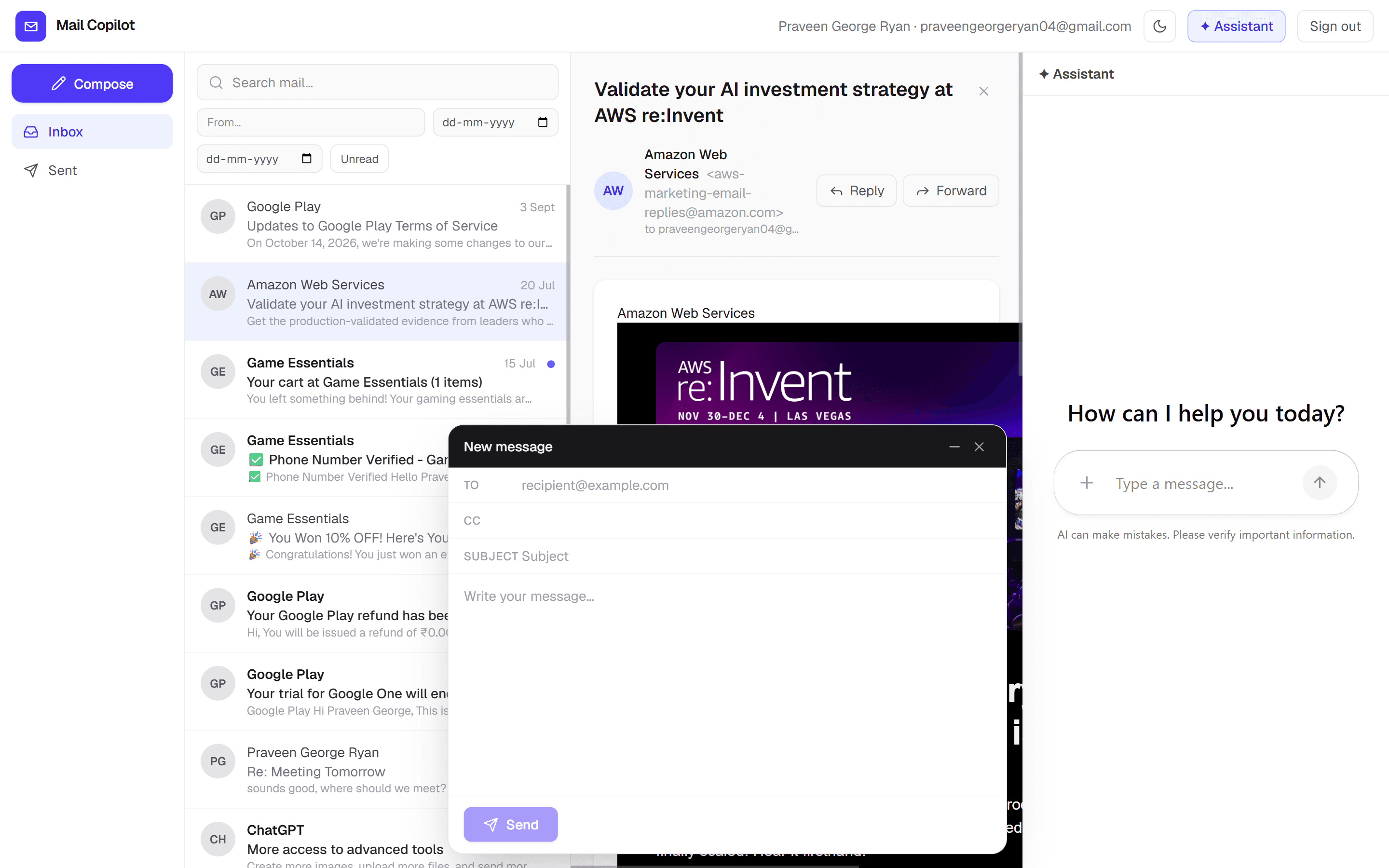Click the GP avatar of Terms of Service email
The width and height of the screenshot is (1389, 868).
click(x=218, y=216)
